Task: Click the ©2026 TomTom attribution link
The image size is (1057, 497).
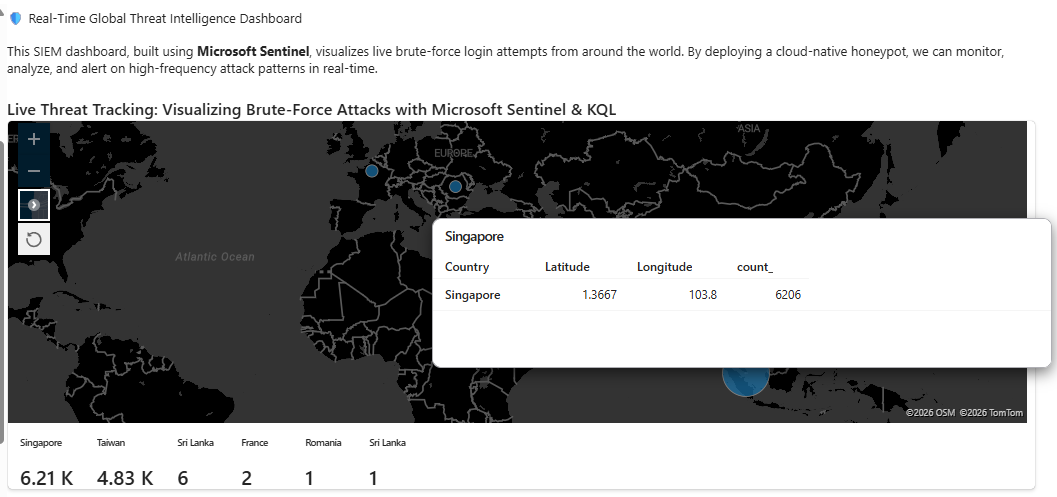Action: click(991, 413)
